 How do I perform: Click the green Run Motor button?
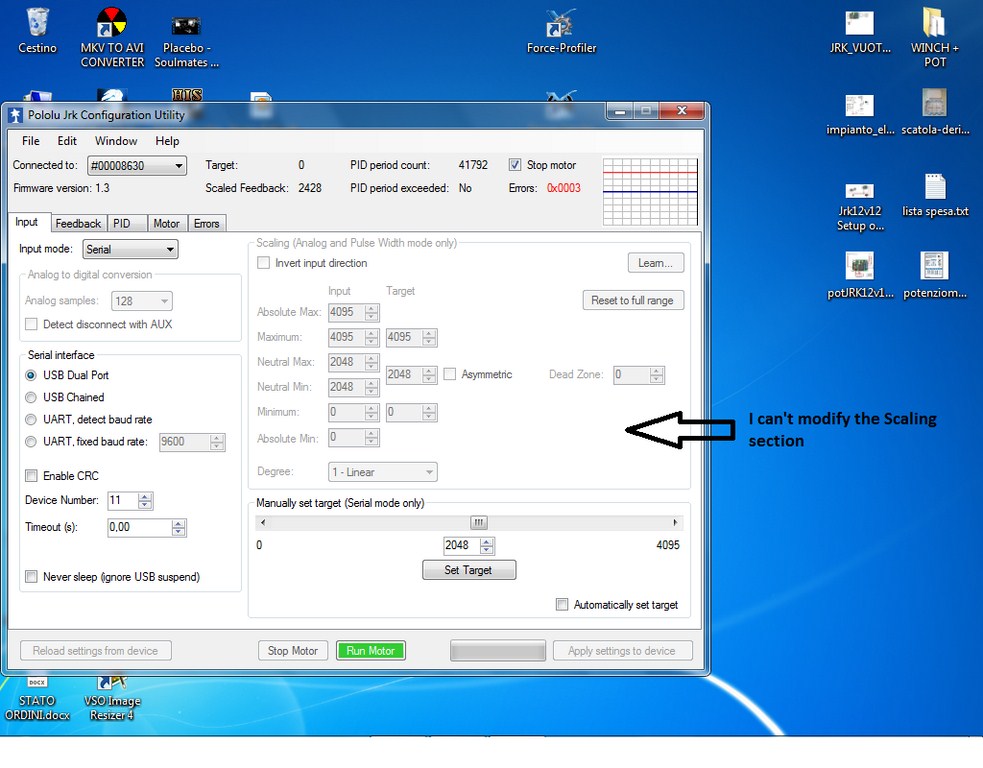[x=371, y=651]
